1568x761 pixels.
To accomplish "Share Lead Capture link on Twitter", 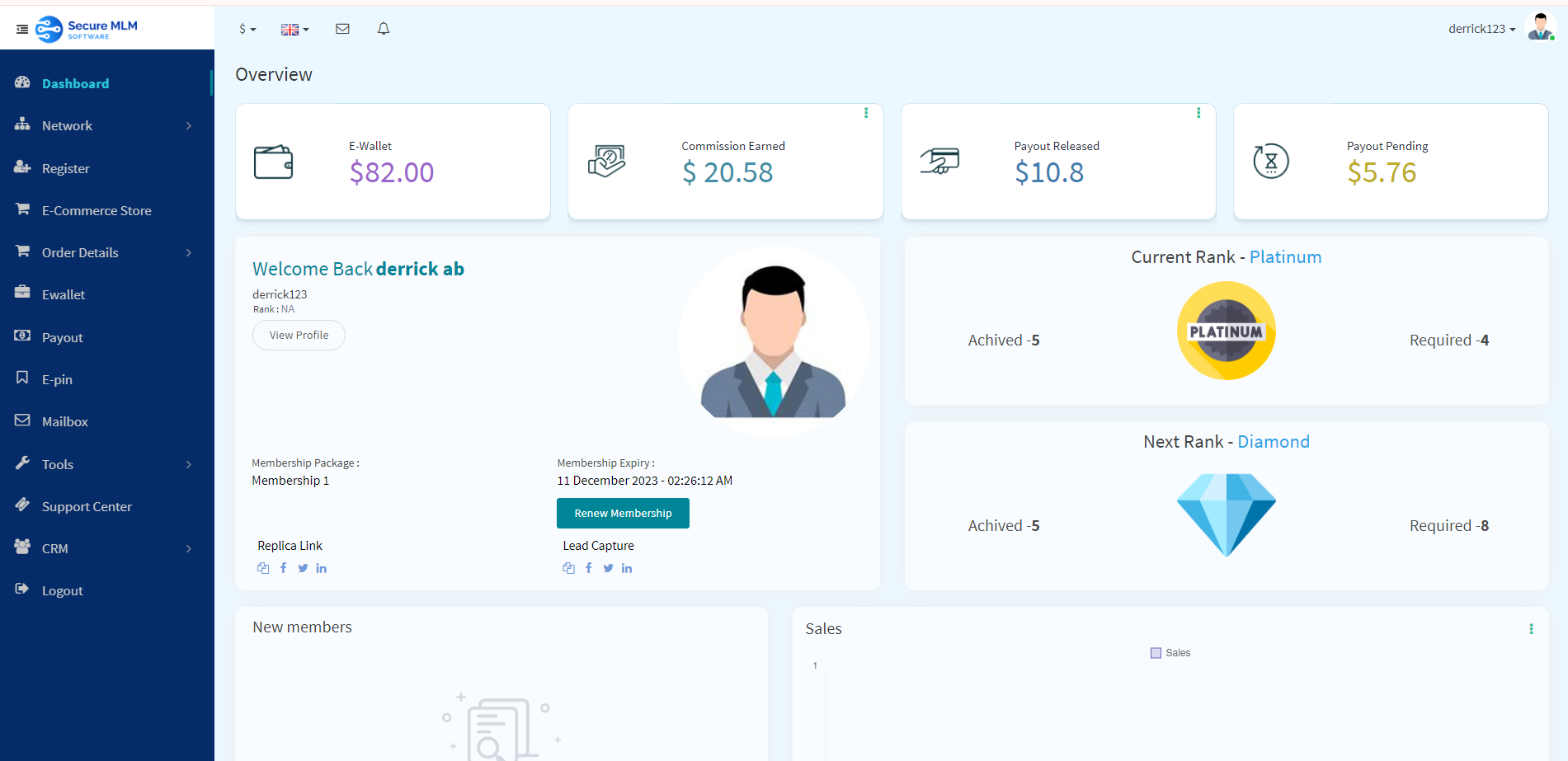I will (x=608, y=568).
